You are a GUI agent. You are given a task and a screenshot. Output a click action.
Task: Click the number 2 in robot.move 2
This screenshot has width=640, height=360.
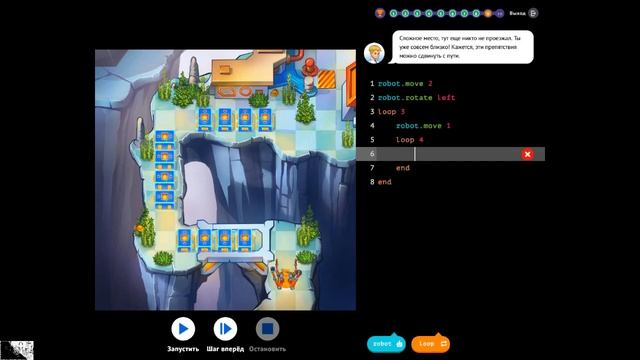pos(430,84)
